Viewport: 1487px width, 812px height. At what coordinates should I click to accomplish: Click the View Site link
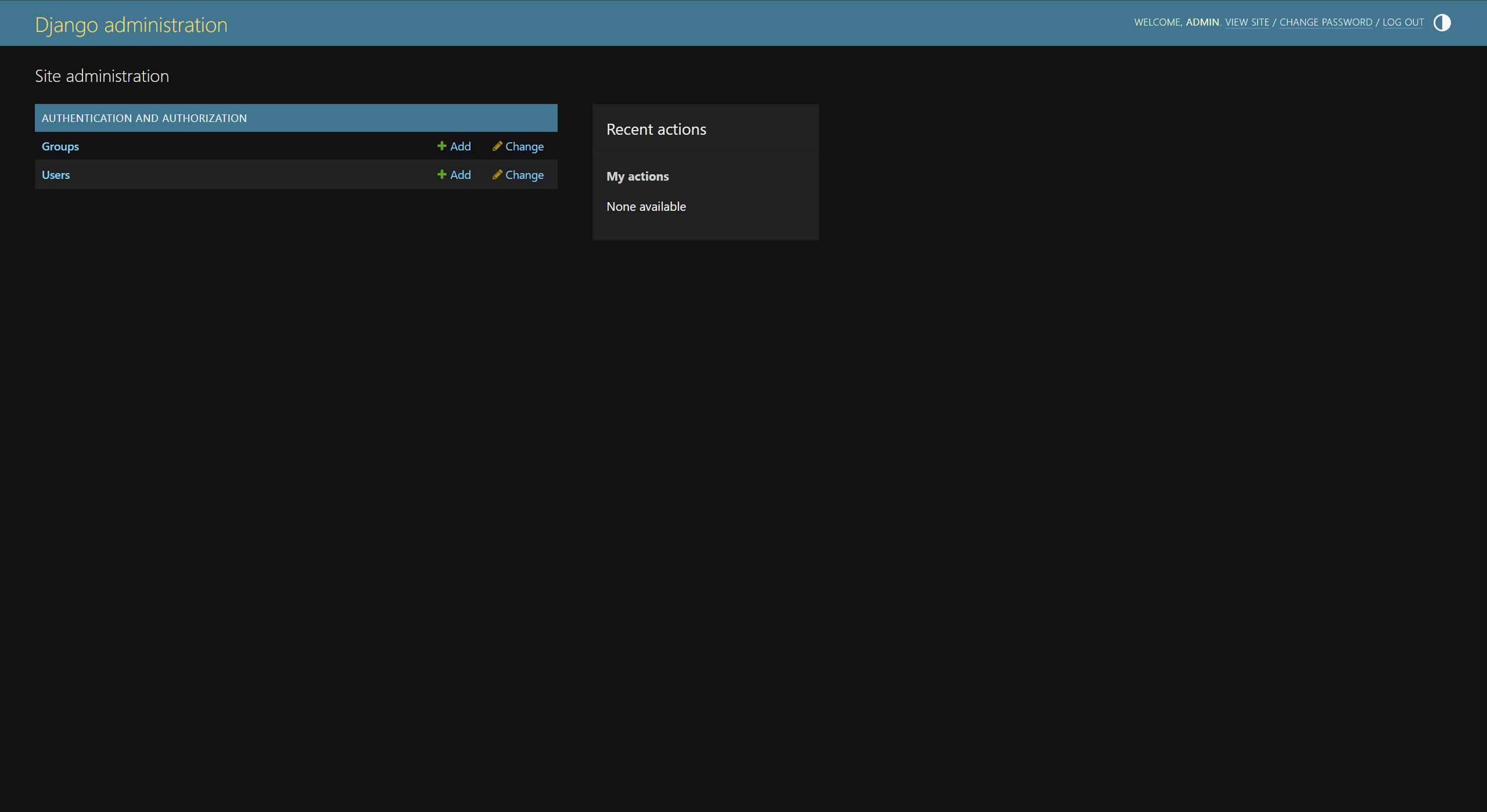pyautogui.click(x=1247, y=22)
